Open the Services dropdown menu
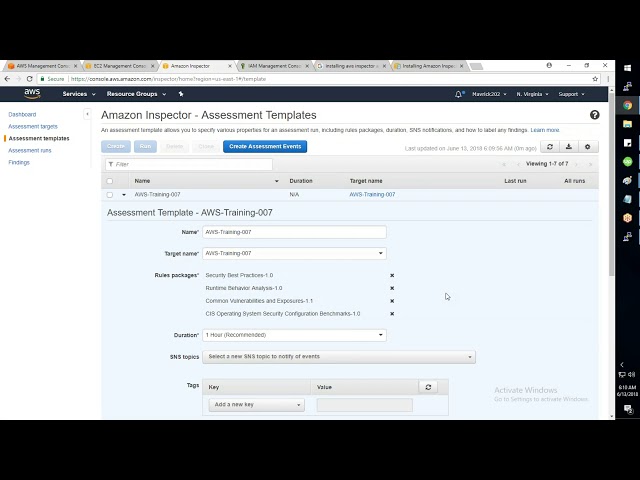The width and height of the screenshot is (640, 480). 79,94
